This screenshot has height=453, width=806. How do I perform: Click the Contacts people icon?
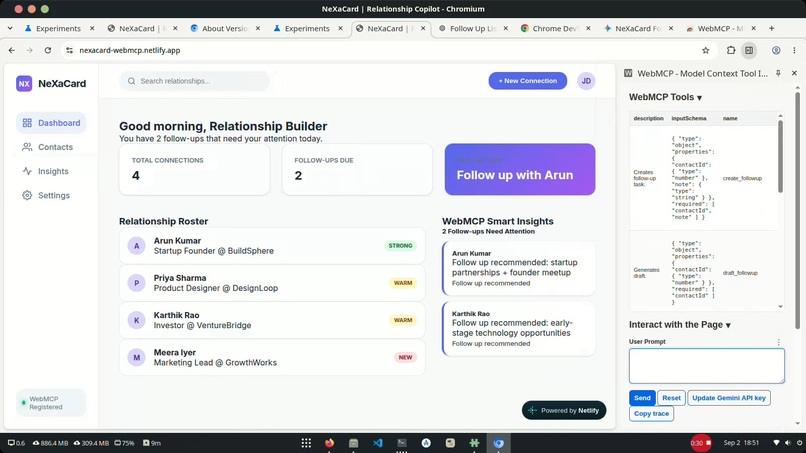(27, 147)
